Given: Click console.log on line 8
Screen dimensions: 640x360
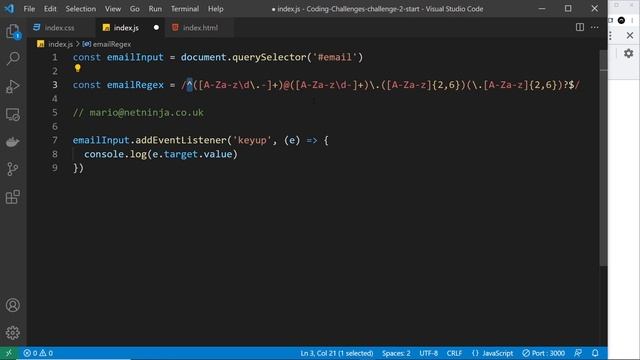Looking at the screenshot, I should (115, 154).
